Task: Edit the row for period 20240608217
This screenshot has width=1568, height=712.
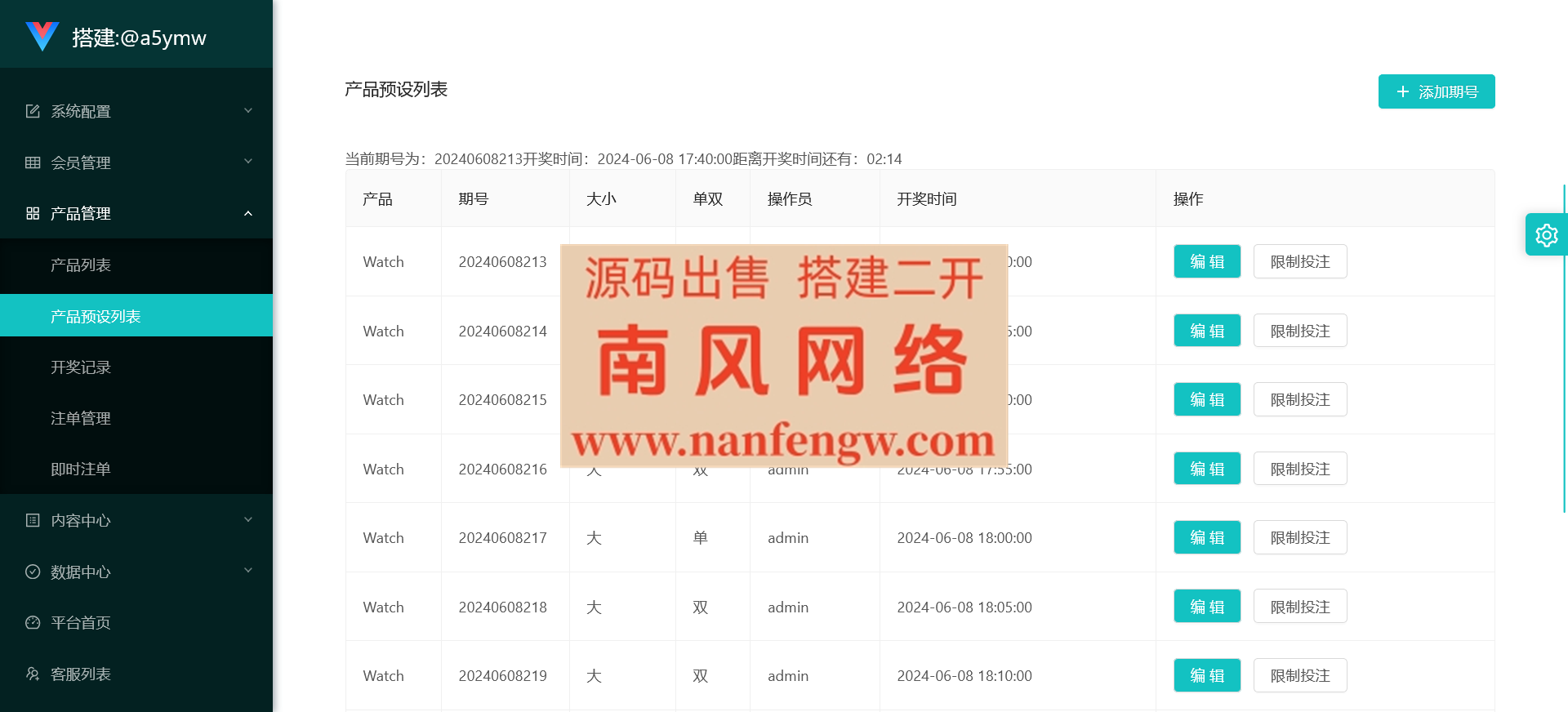Action: tap(1206, 537)
